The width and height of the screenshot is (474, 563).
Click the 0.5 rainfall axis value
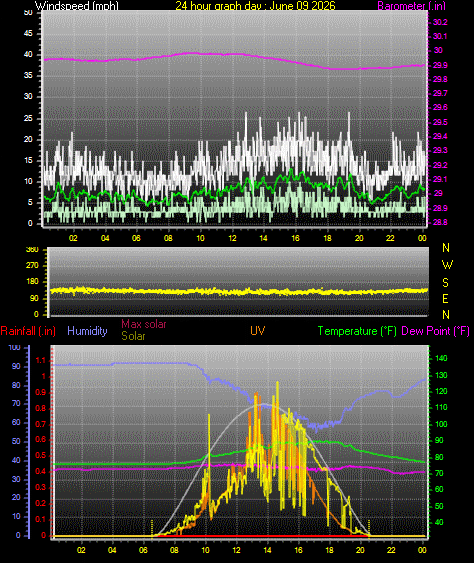coord(41,455)
